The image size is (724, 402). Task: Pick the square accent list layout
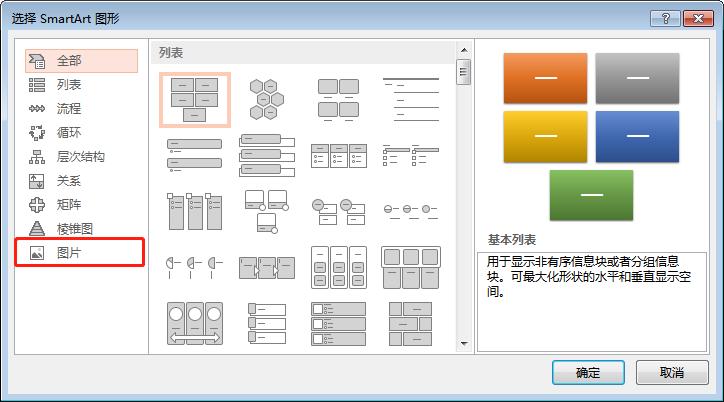pos(410,155)
